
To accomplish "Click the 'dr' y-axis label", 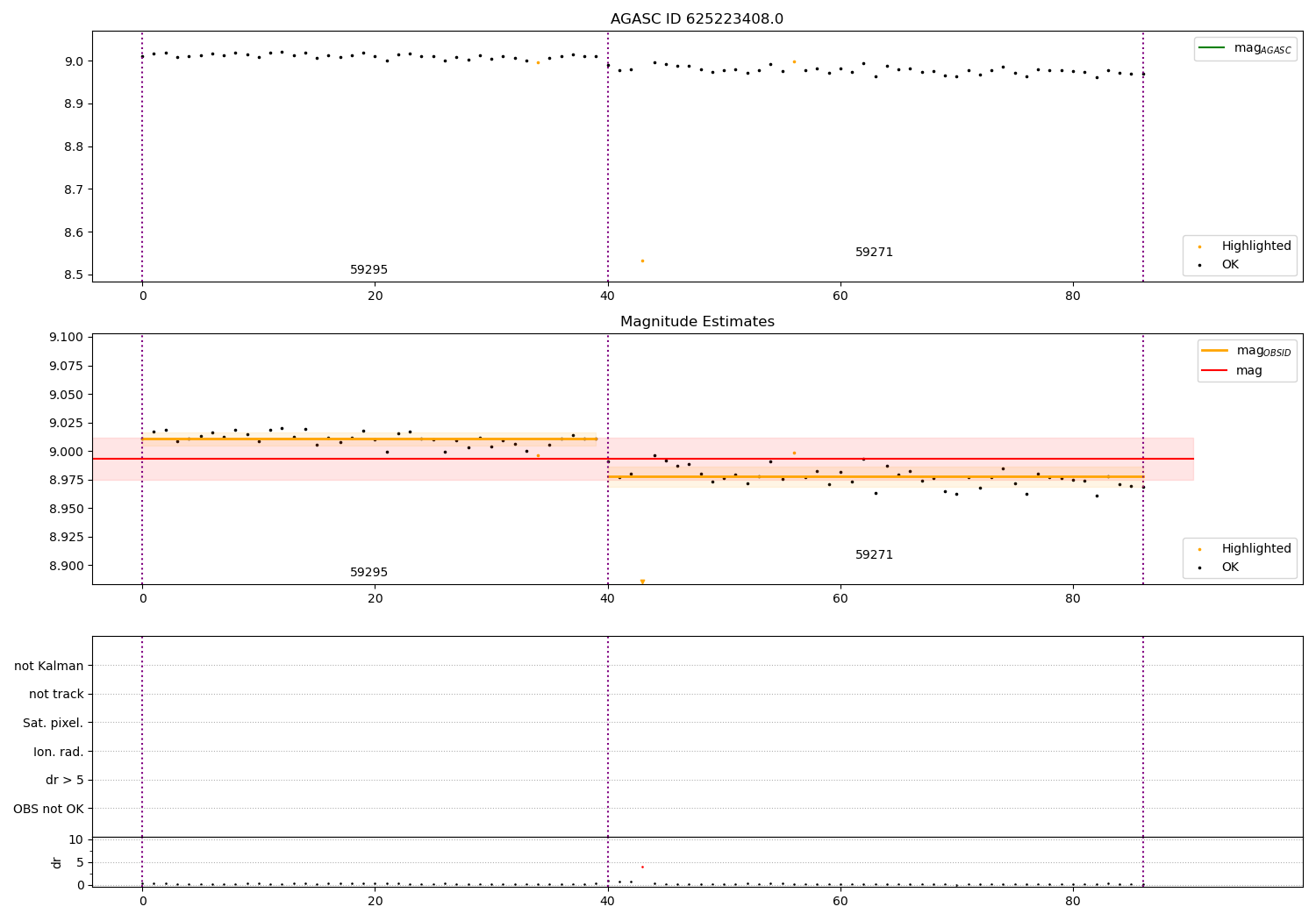I will click(x=57, y=862).
